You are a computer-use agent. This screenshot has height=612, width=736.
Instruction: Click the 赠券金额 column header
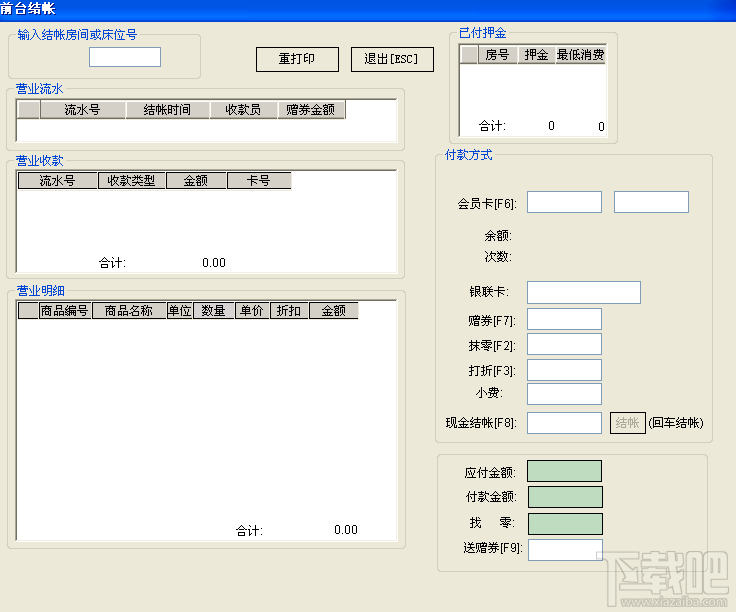click(311, 110)
